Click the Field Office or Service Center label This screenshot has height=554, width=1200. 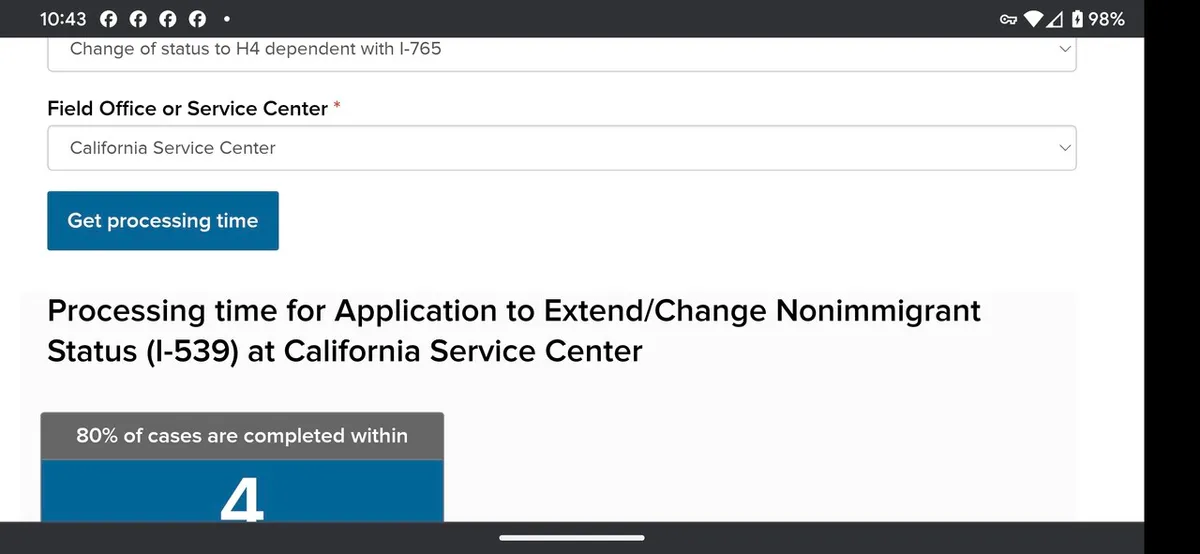pos(188,108)
